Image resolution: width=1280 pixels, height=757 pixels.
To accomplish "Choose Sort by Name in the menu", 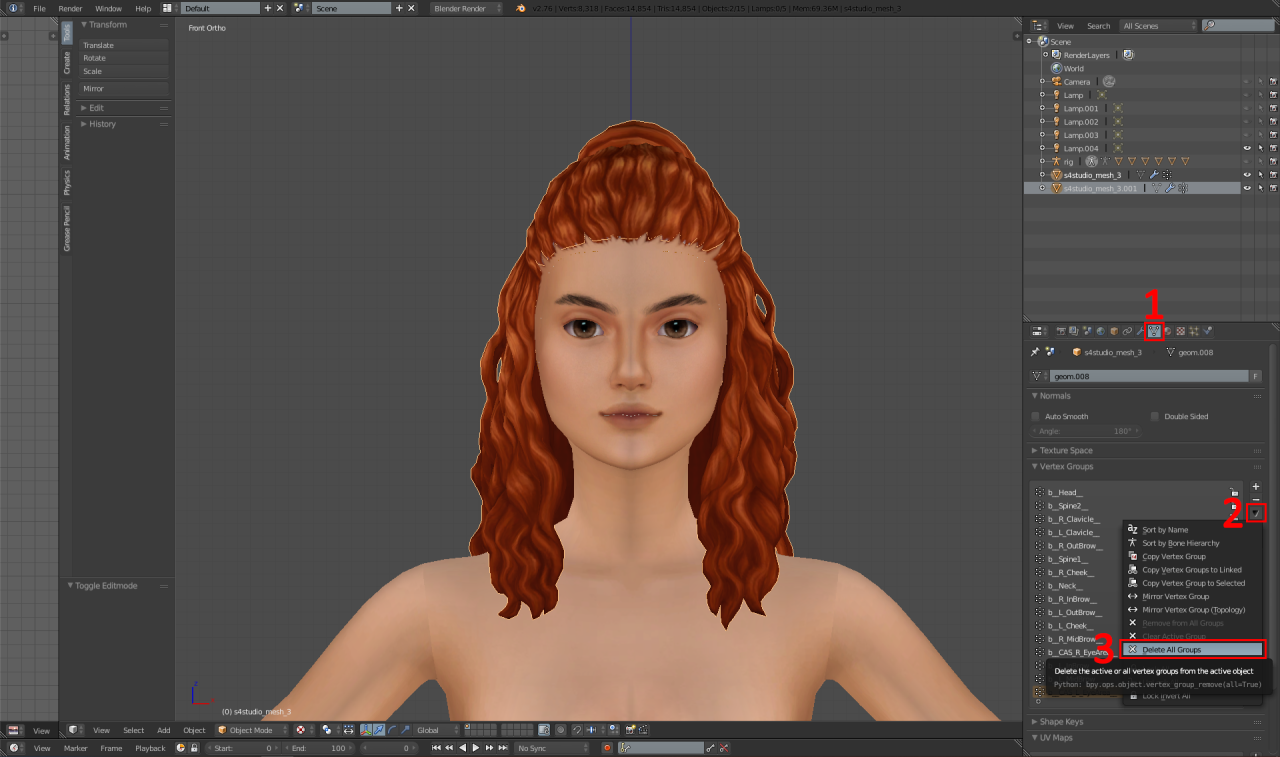I will tap(1192, 530).
